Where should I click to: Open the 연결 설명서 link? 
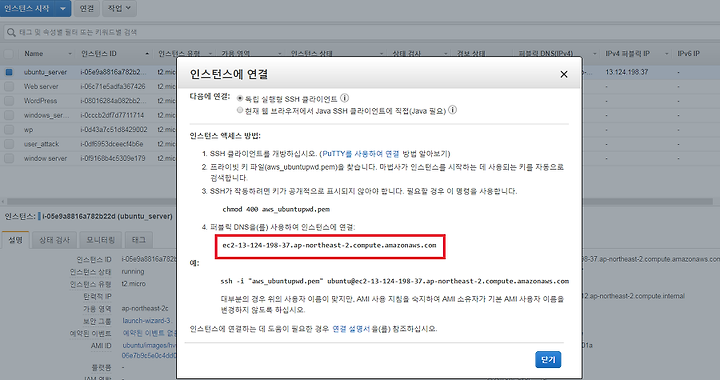(351, 329)
